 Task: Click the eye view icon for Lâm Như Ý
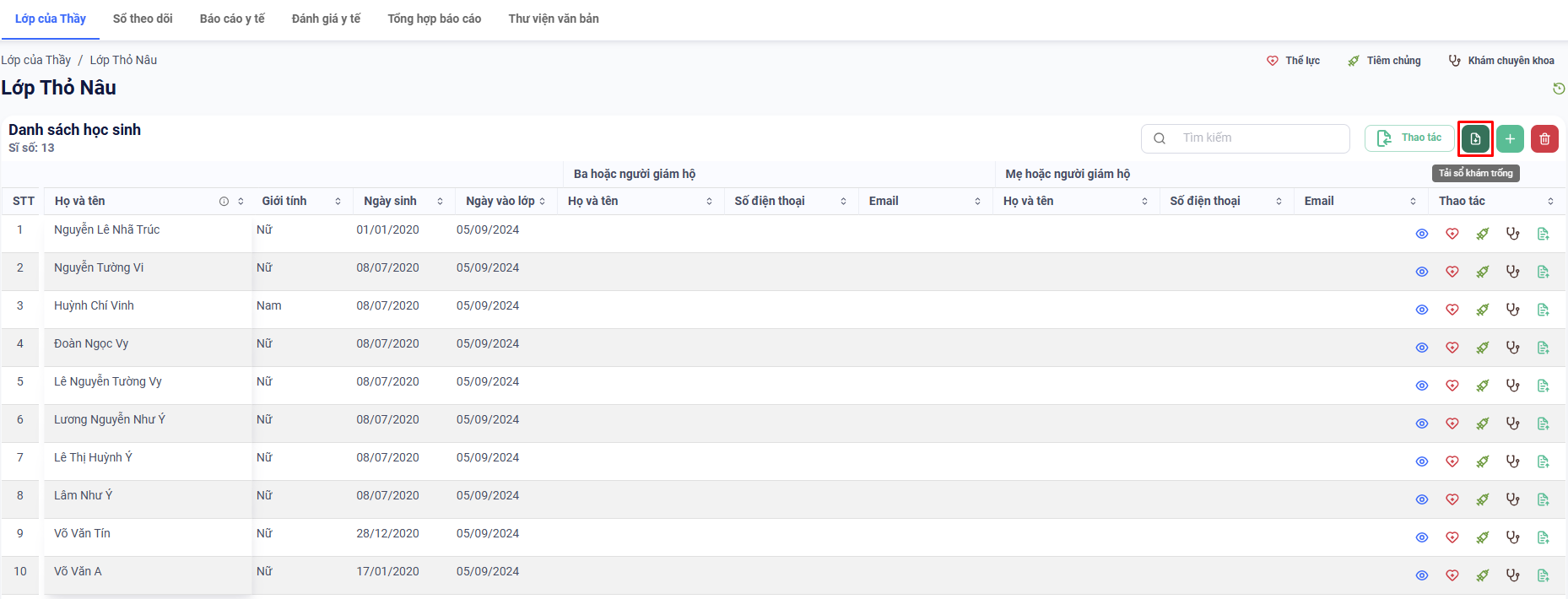[x=1421, y=499]
